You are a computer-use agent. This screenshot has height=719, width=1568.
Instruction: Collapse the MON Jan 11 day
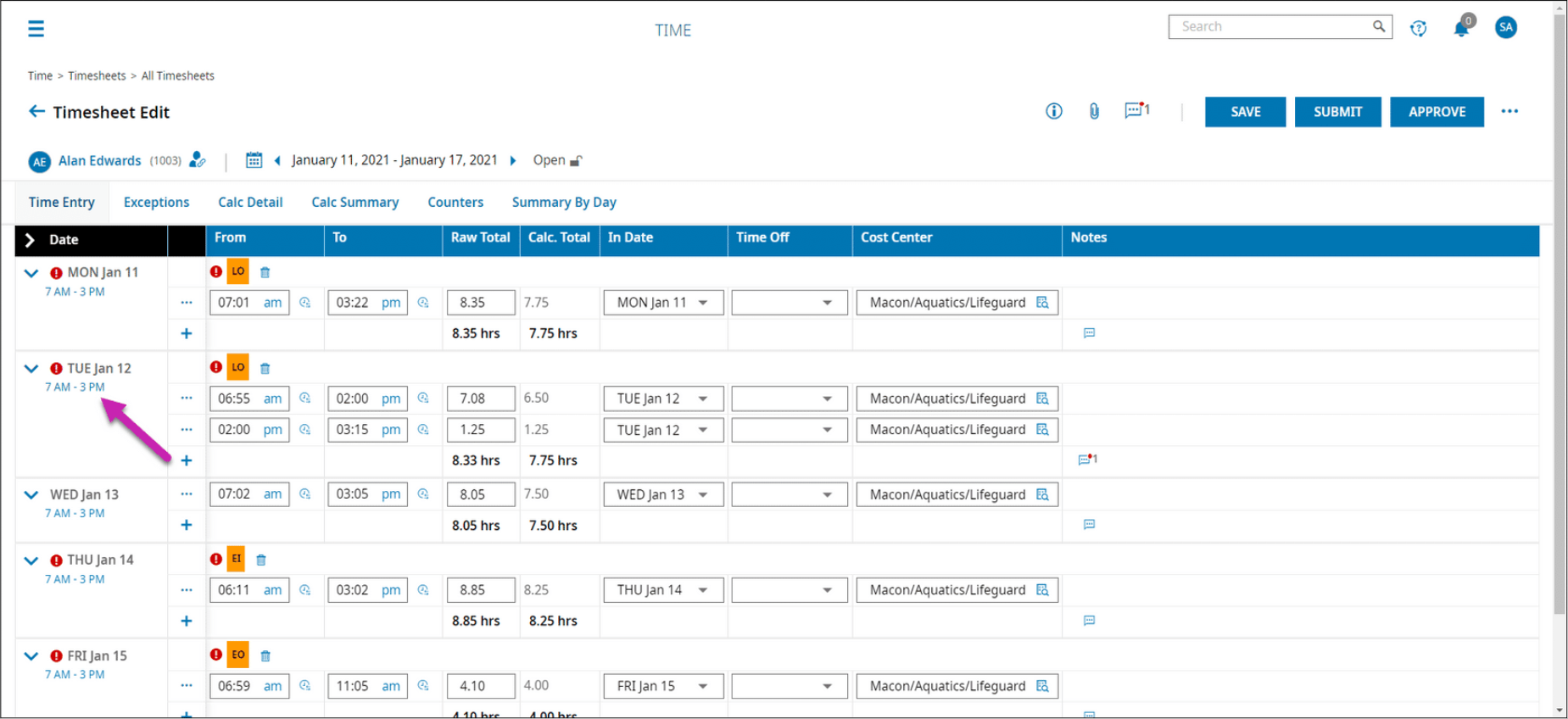point(31,273)
